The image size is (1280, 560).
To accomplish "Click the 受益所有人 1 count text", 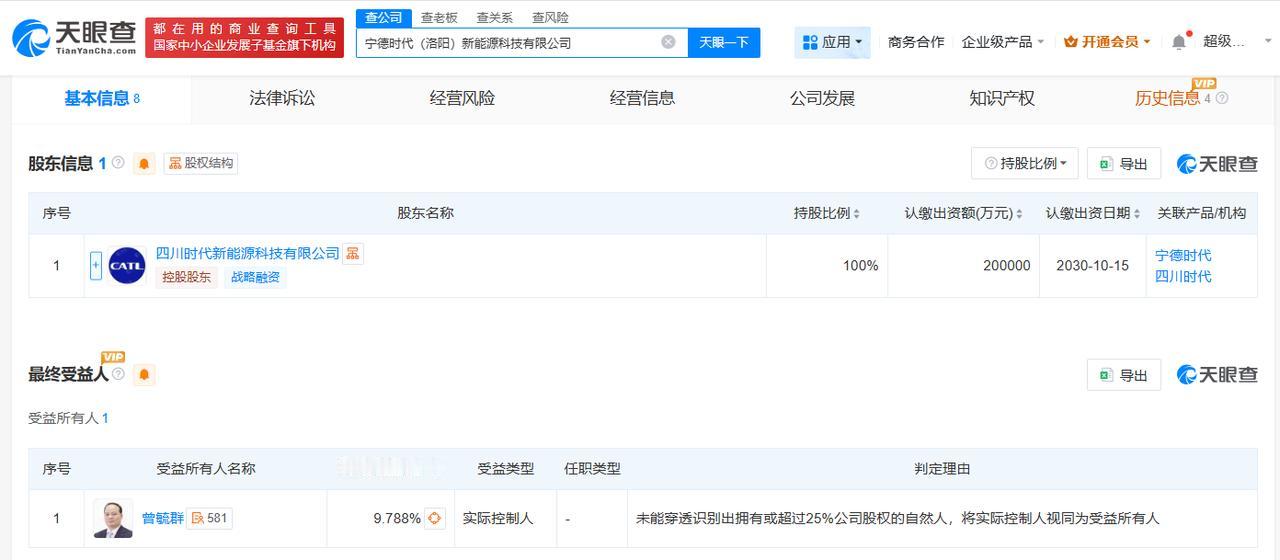I will coord(68,418).
